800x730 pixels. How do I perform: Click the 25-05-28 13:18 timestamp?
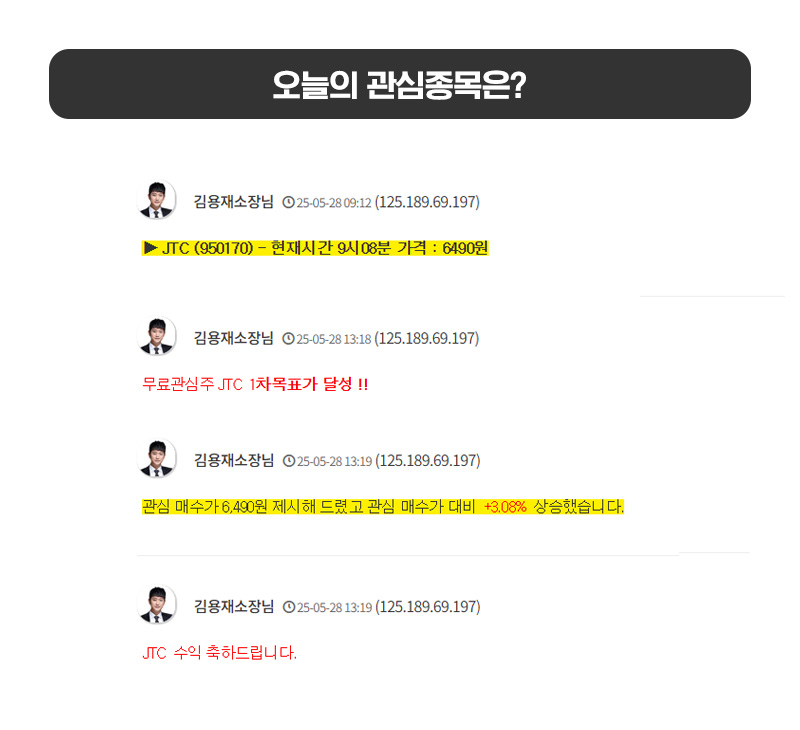tap(334, 339)
